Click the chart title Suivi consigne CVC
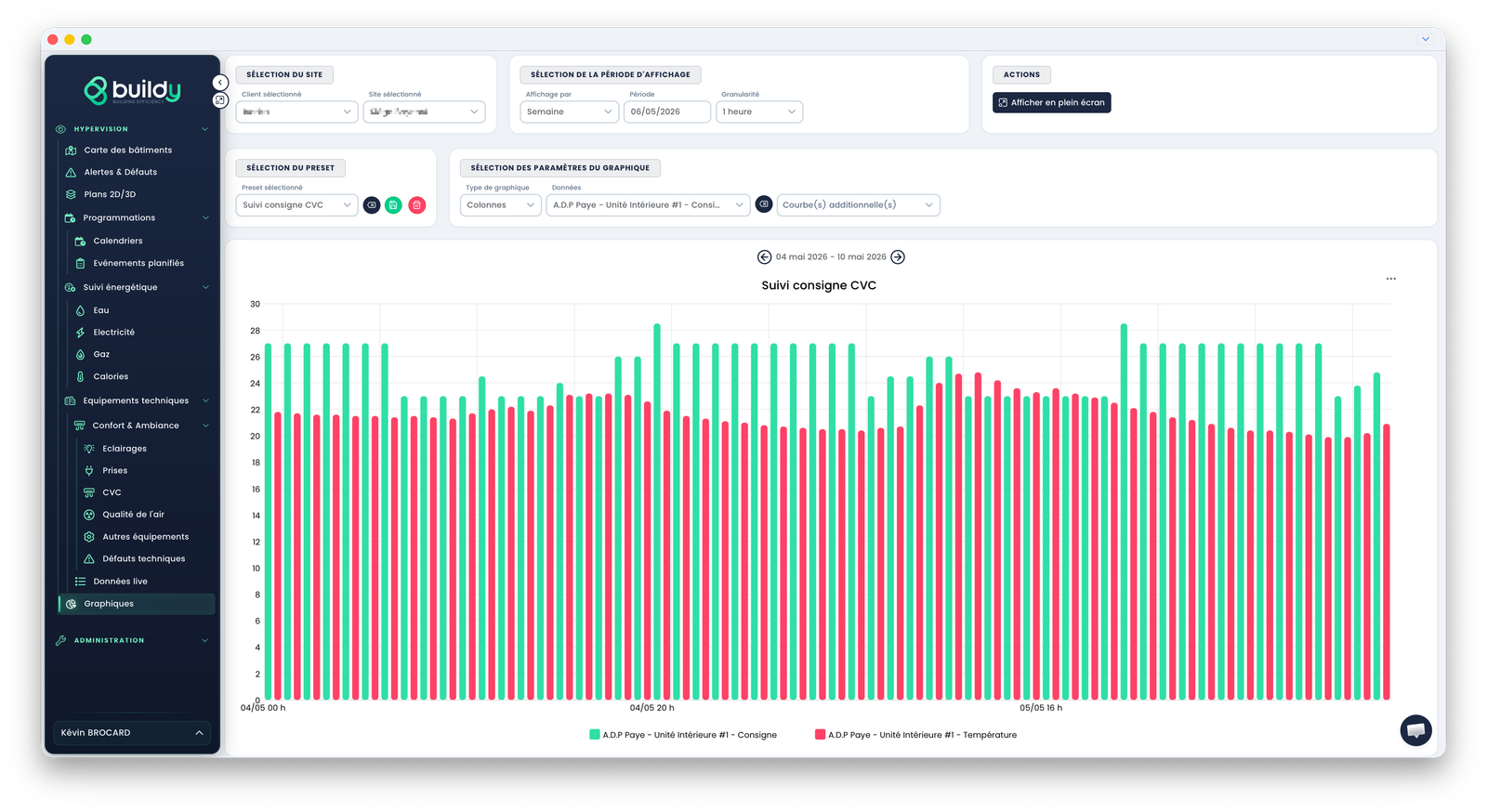Screen dimensions: 1487x812 819,285
